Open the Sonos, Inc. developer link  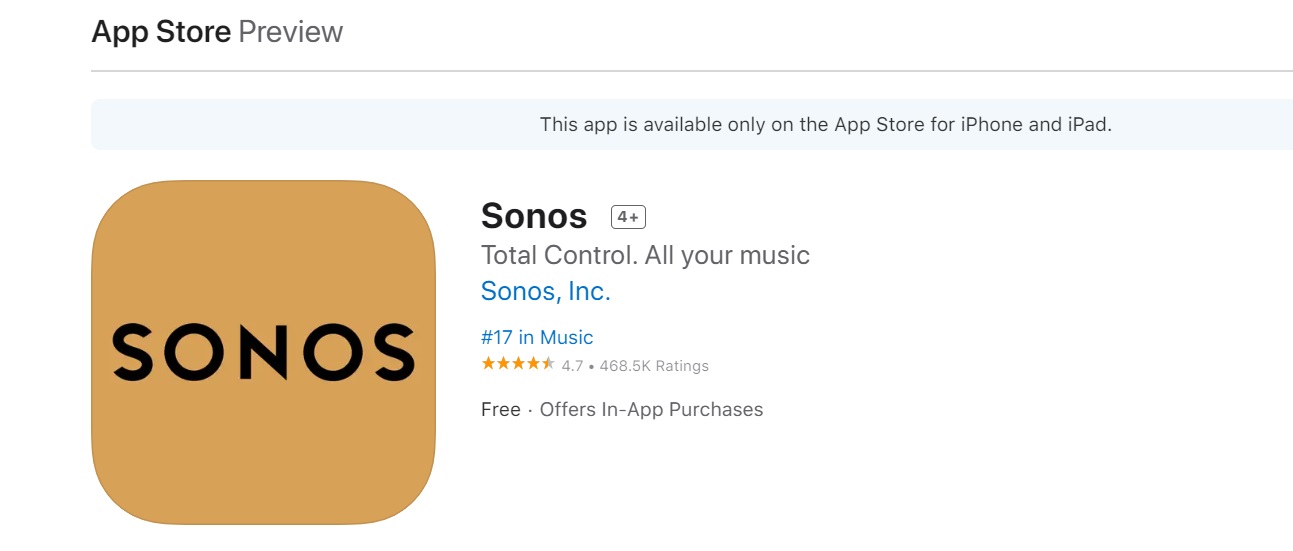(545, 291)
